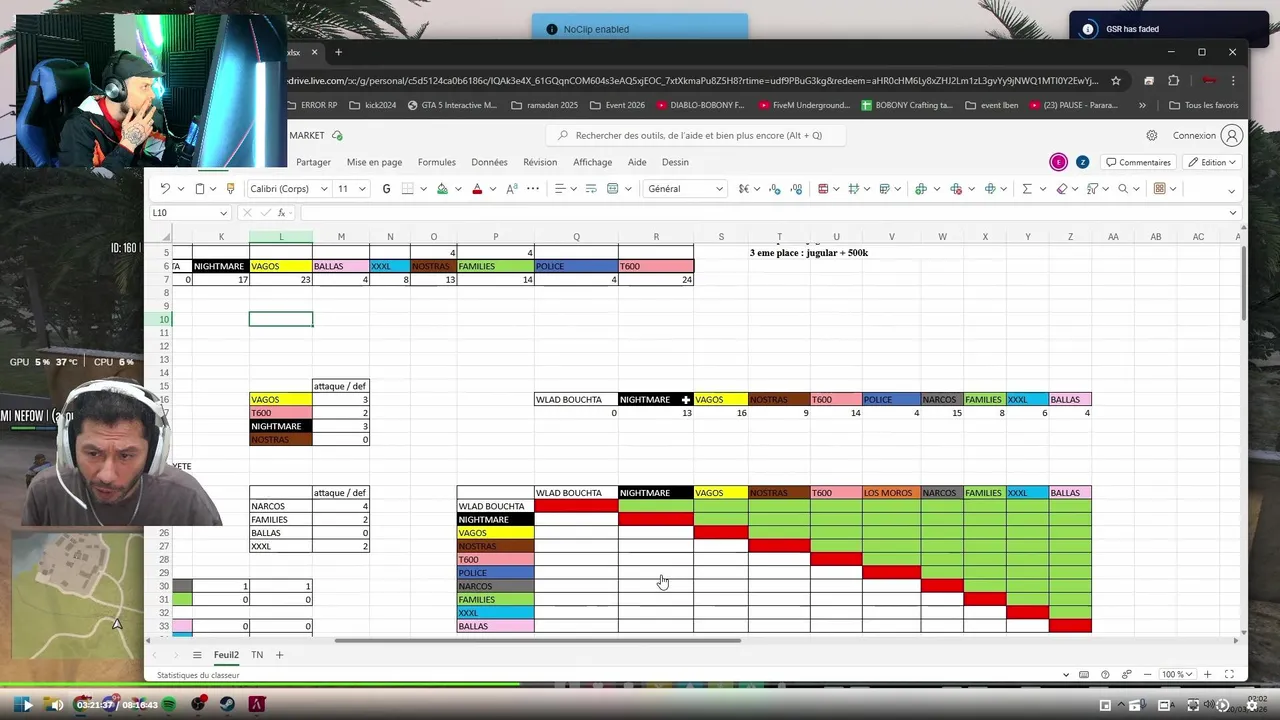Open the Général number format dropdown
This screenshot has width=1280, height=720.
[718, 188]
